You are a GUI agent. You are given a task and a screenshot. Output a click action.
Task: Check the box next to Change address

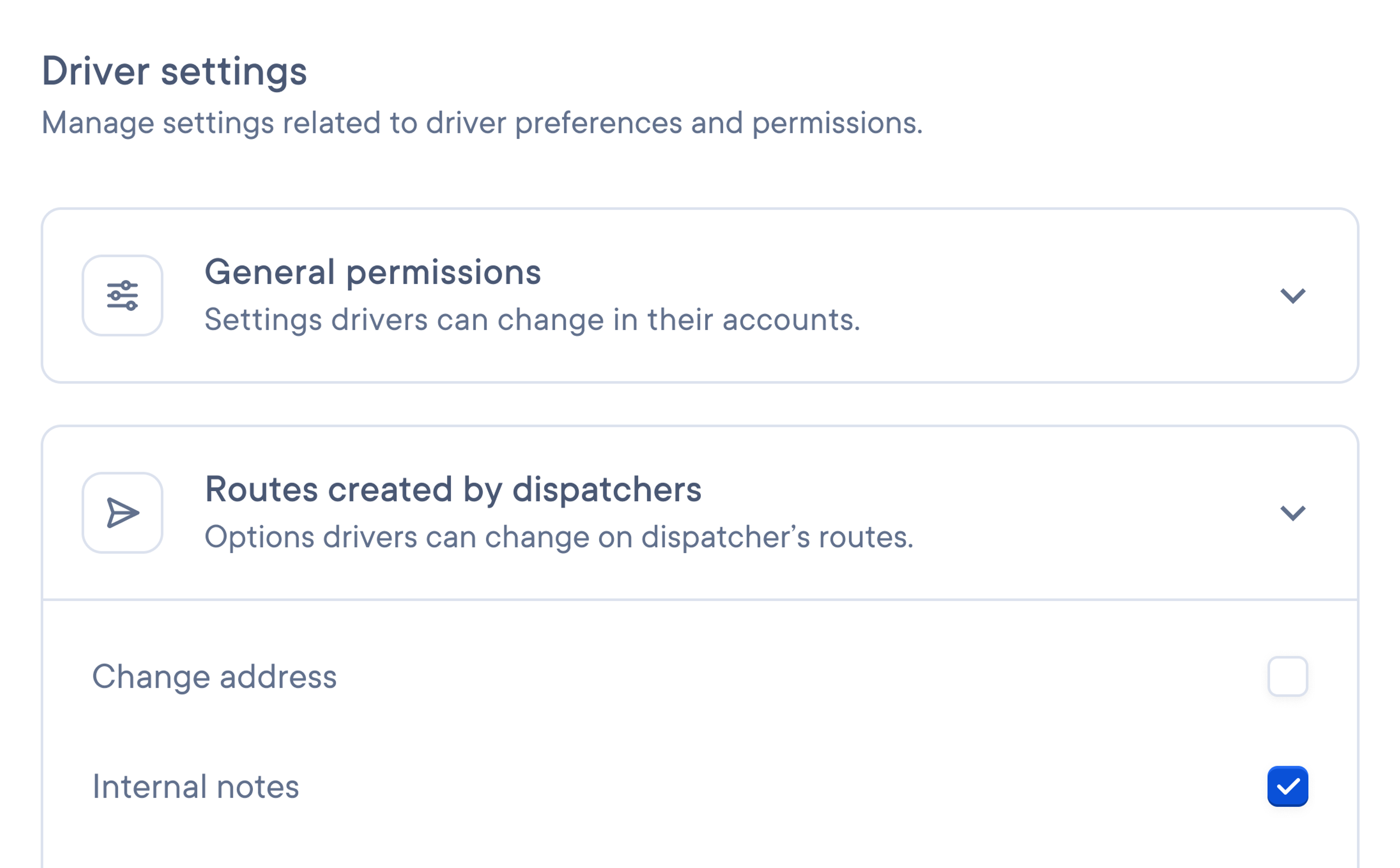point(1288,677)
